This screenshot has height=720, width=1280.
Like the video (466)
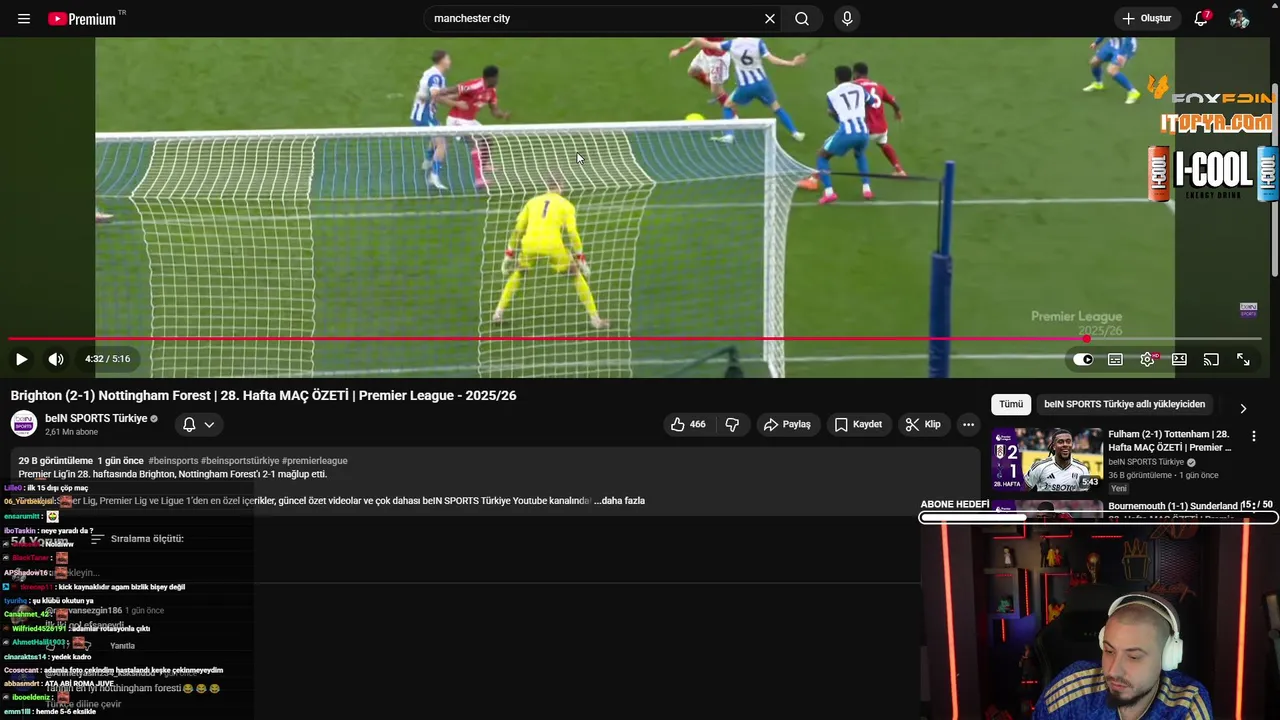tap(688, 425)
